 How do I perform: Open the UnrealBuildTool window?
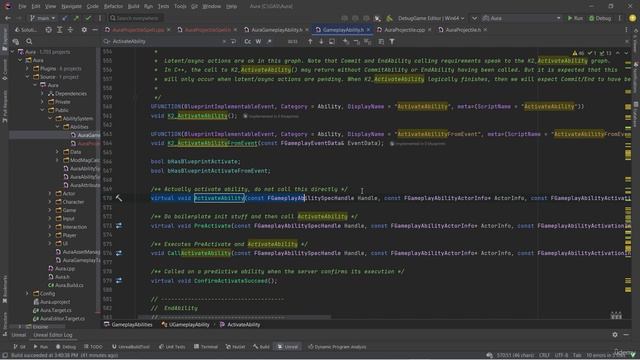pos(131,347)
